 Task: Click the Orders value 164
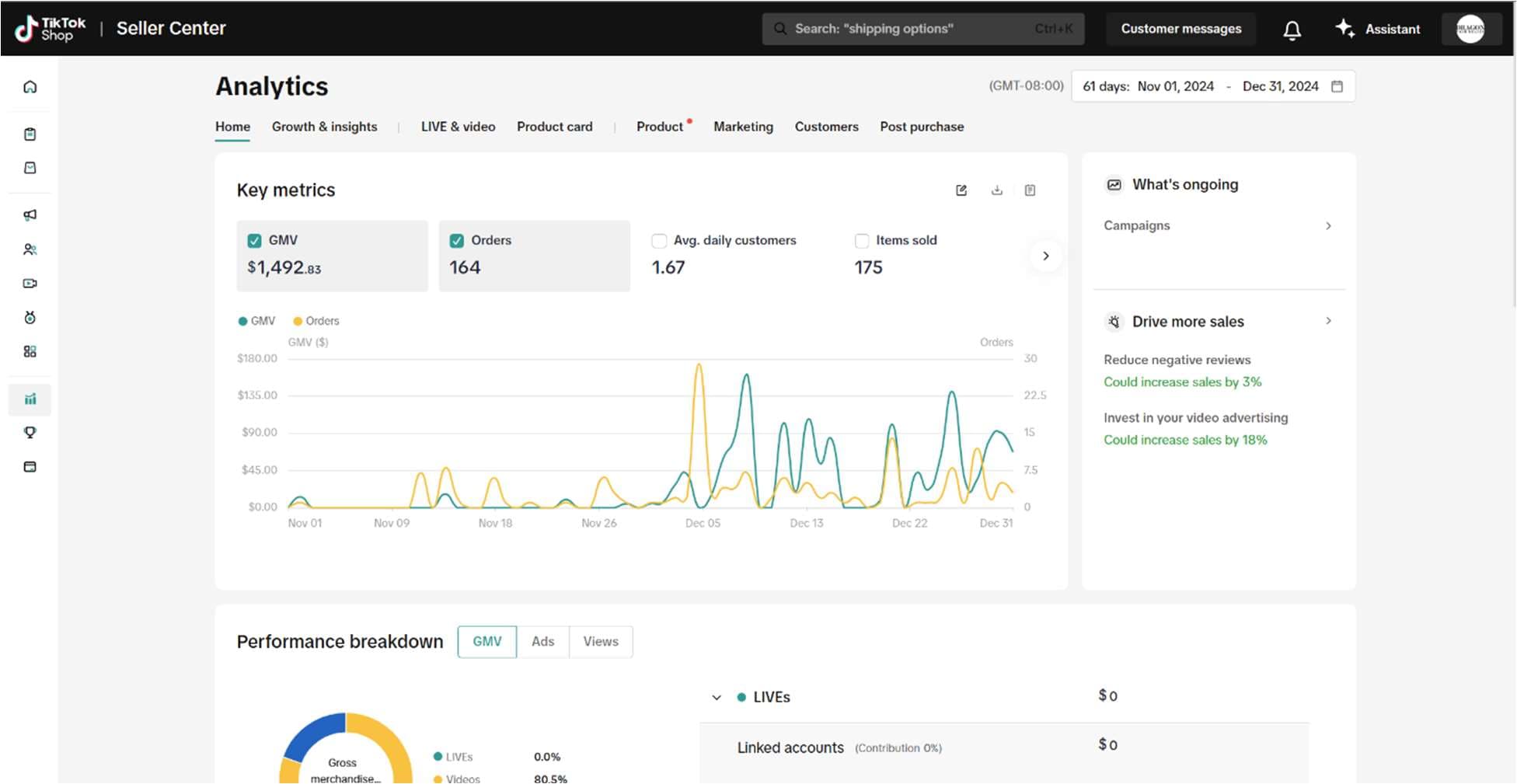click(465, 268)
